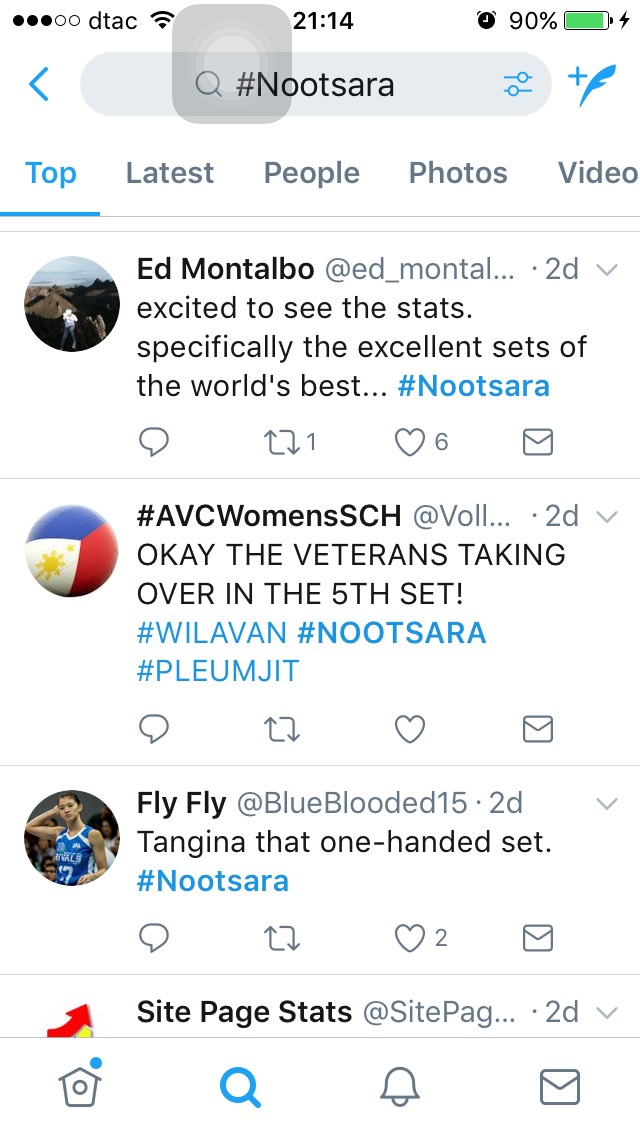
Task: Open the Notifications bell icon
Action: click(x=400, y=1087)
